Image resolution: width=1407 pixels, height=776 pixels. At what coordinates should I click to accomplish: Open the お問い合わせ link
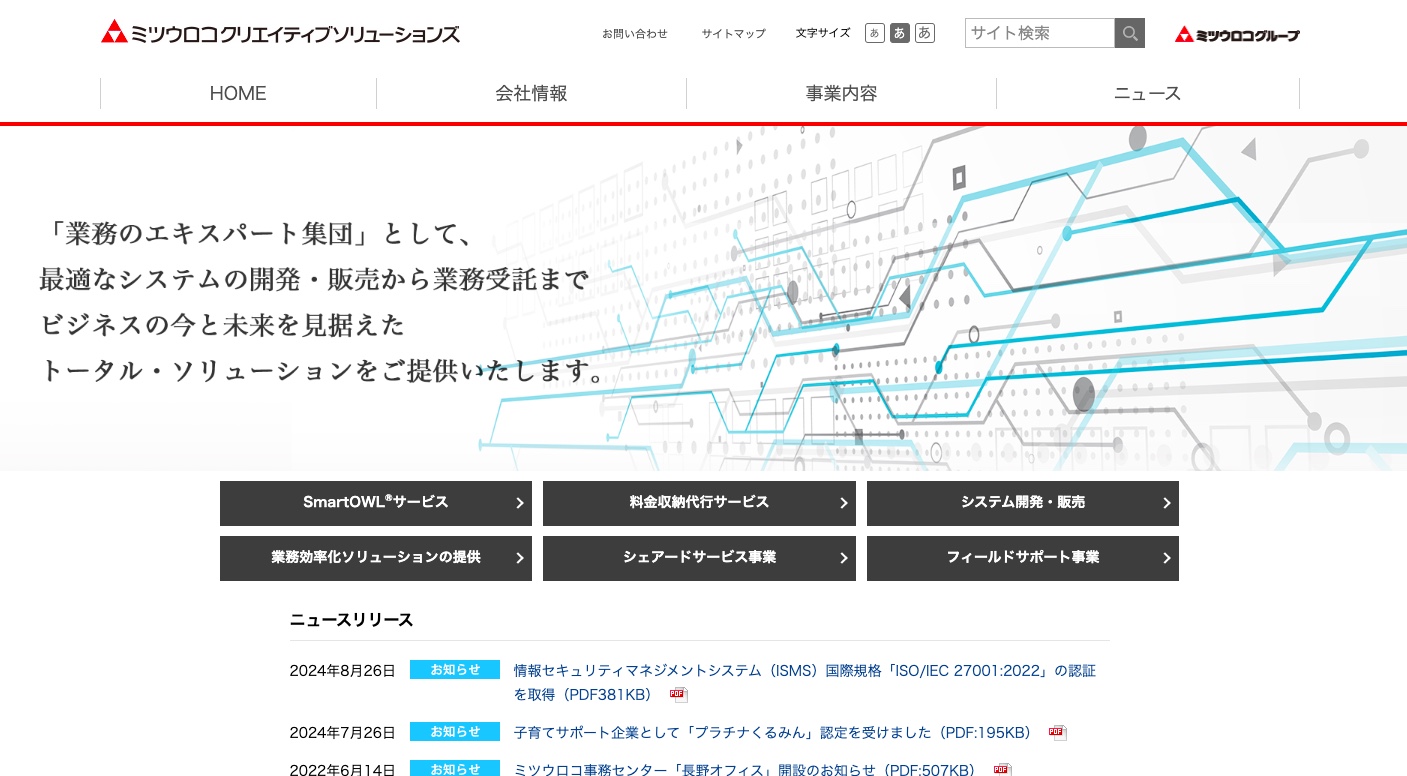635,33
